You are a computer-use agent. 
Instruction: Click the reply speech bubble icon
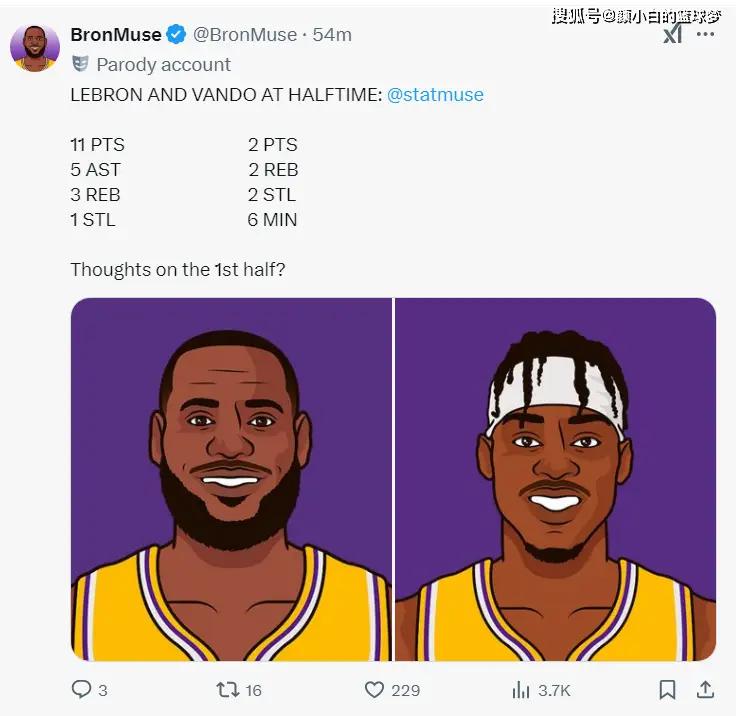[81, 689]
